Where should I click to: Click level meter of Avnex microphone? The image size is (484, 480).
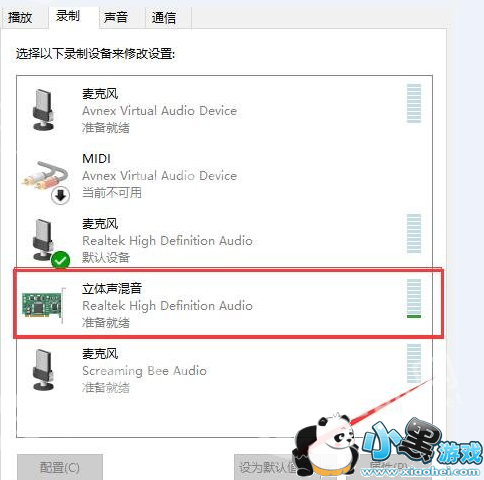click(x=414, y=103)
